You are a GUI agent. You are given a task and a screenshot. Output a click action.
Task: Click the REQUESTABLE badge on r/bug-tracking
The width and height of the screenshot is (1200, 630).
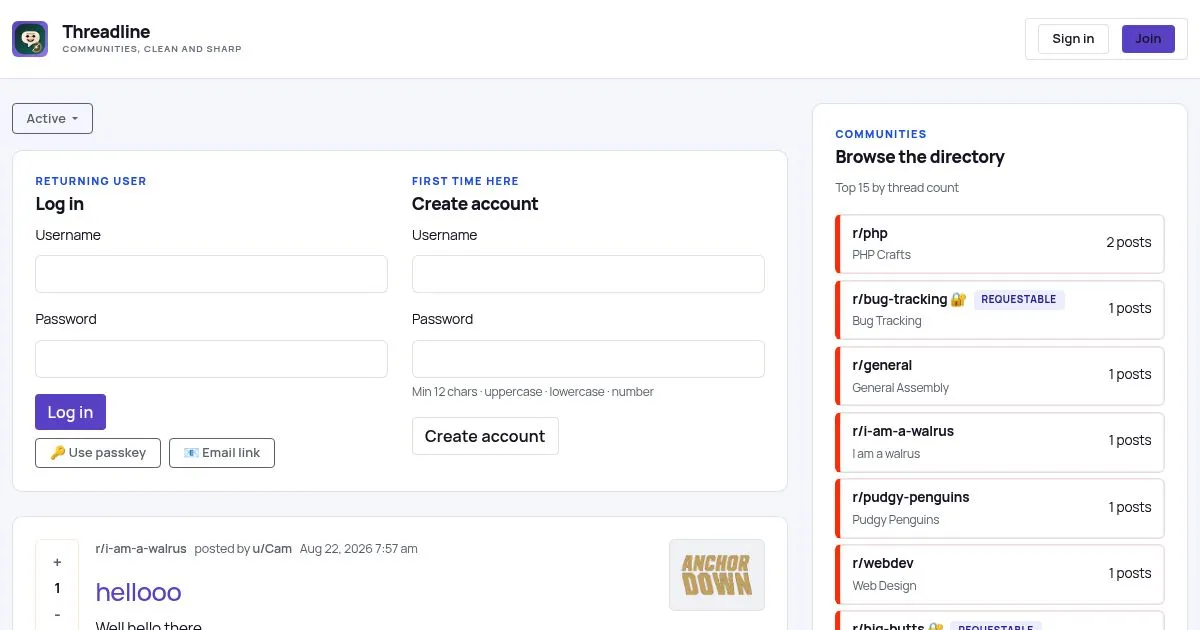[x=1019, y=299]
